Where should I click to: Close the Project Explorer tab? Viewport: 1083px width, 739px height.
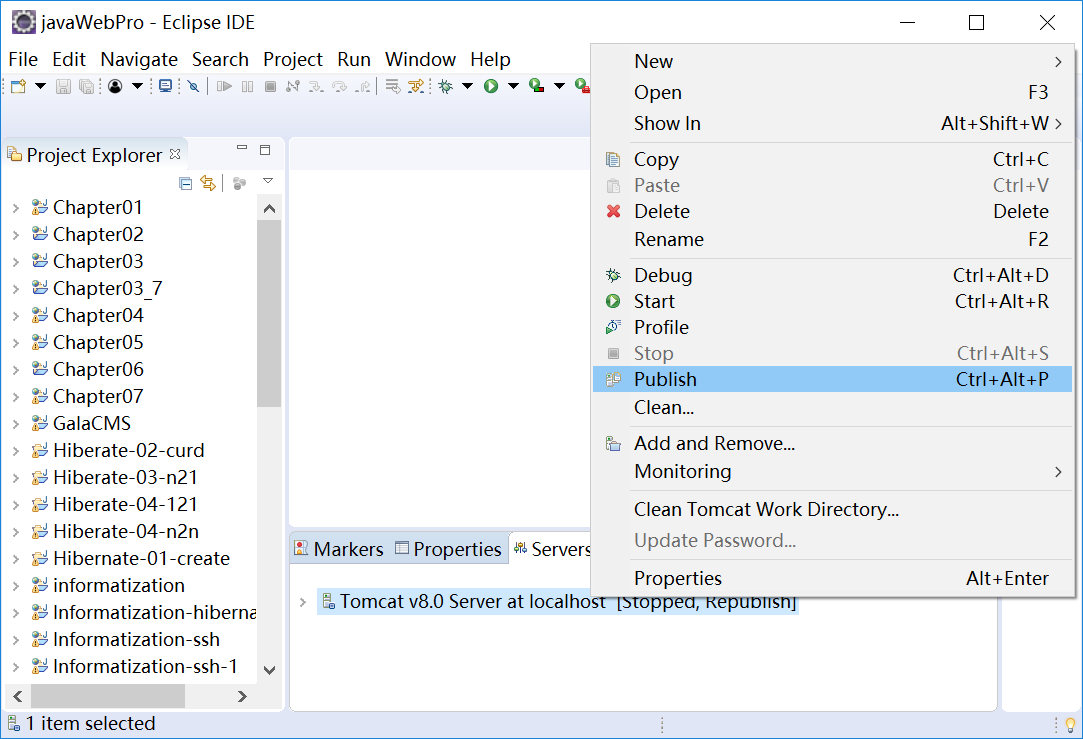pos(175,154)
